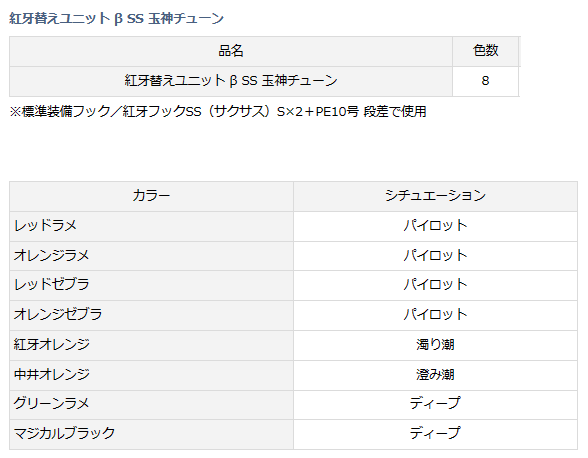Viewport: 588px width, 458px height.
Task: Click パイロット in the レッドラメ row
Action: click(435, 226)
